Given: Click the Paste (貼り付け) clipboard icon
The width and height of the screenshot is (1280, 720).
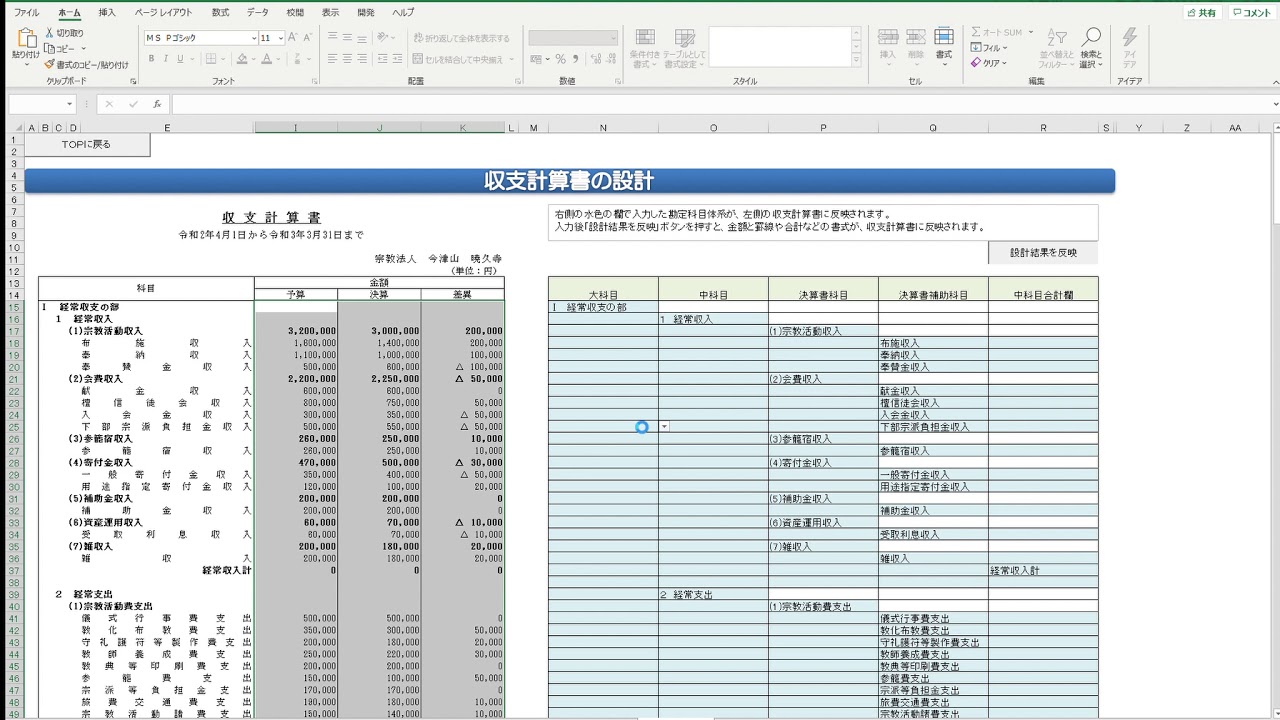Looking at the screenshot, I should [x=26, y=38].
